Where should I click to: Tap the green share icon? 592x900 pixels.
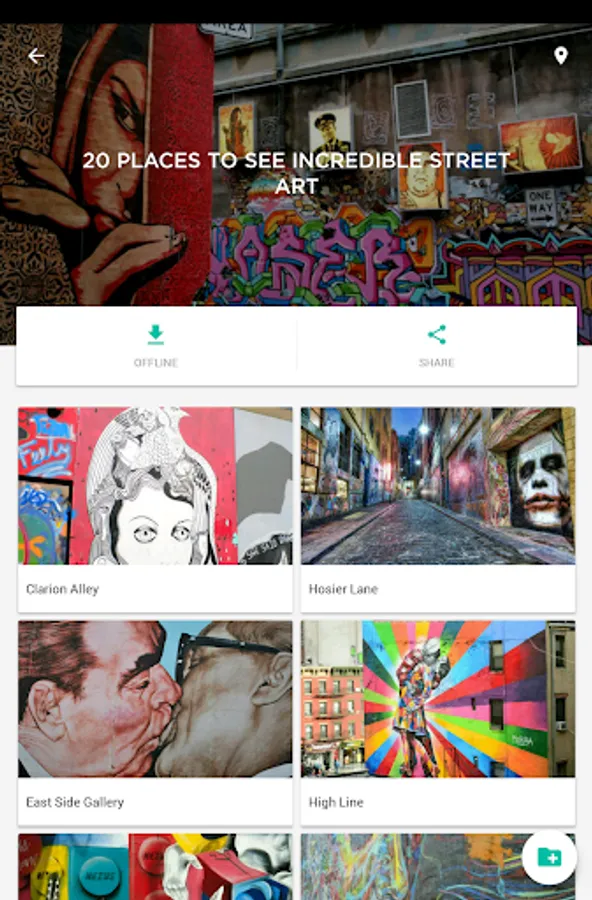click(x=437, y=335)
